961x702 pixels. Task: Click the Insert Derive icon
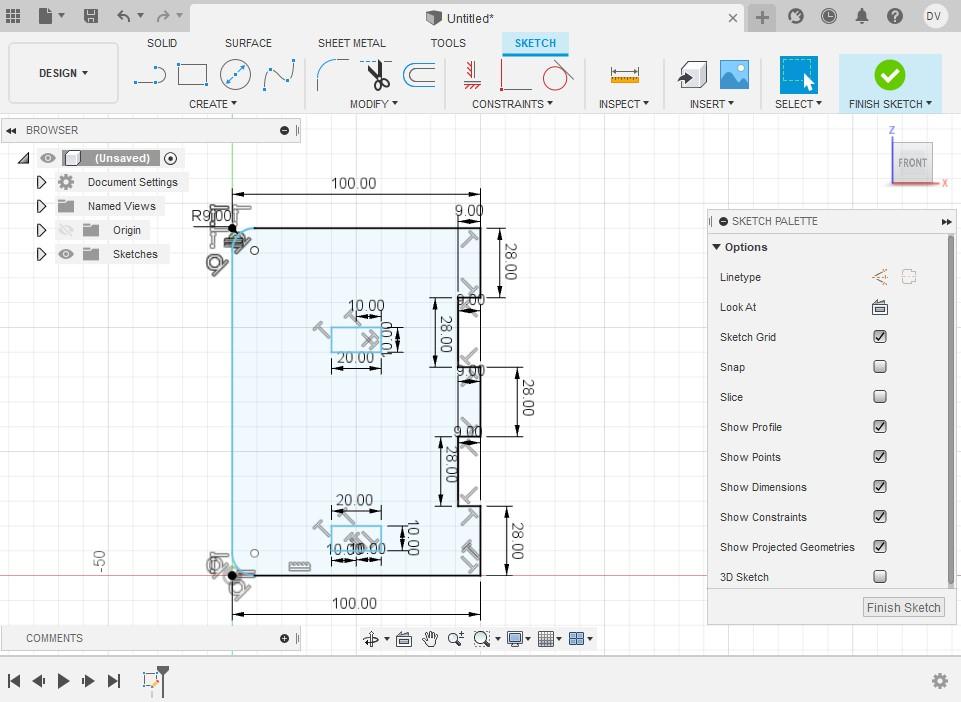click(693, 75)
